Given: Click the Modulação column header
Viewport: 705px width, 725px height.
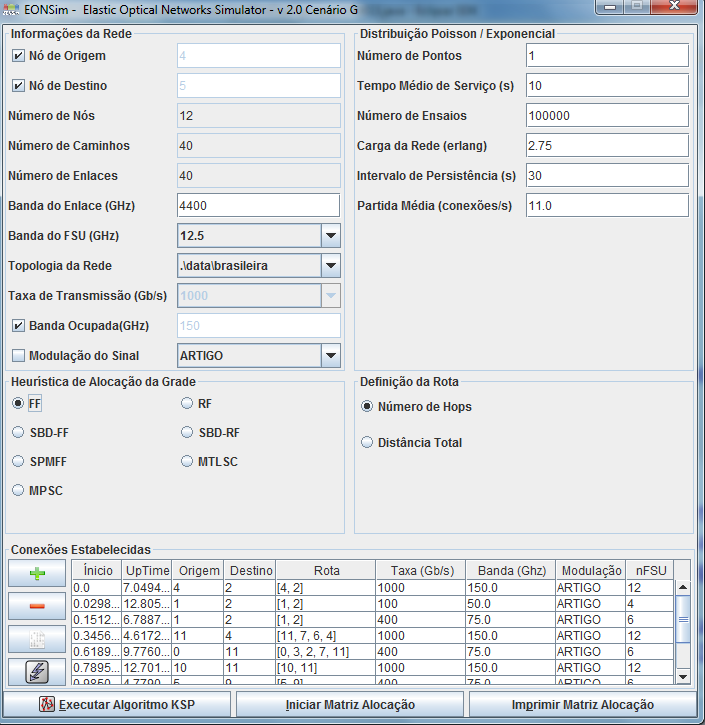Looking at the screenshot, I should (591, 571).
